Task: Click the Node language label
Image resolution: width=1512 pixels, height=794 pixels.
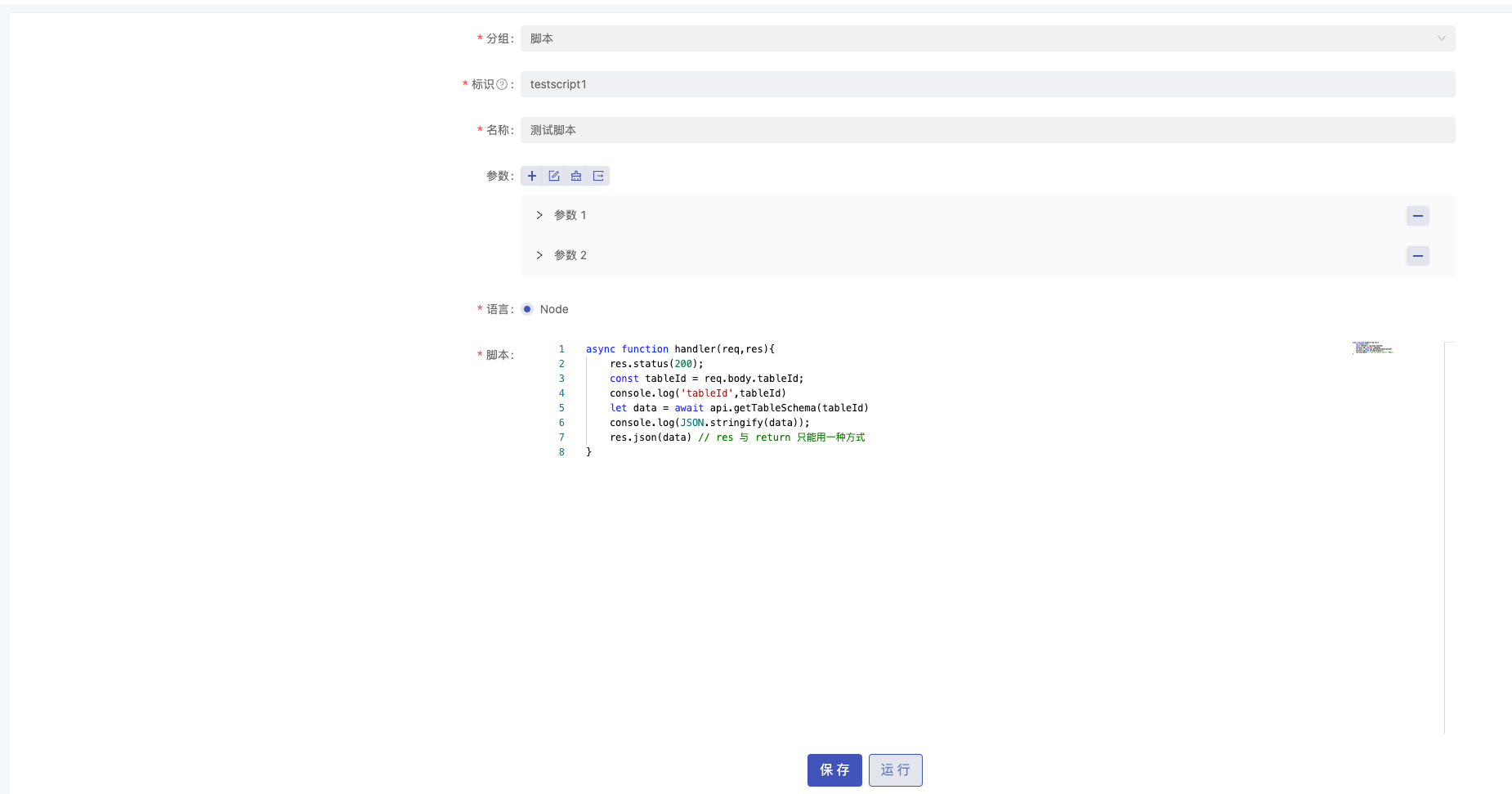Action: point(554,309)
